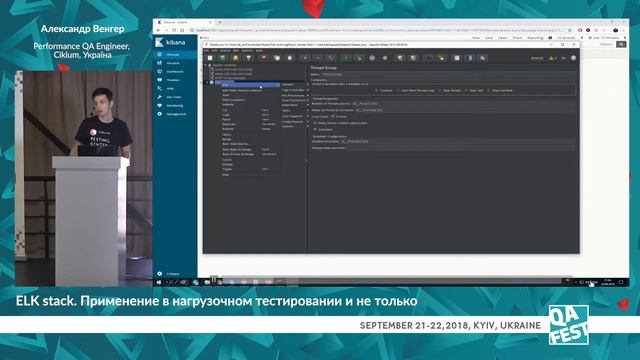Expand the Listener submenu

294,126
